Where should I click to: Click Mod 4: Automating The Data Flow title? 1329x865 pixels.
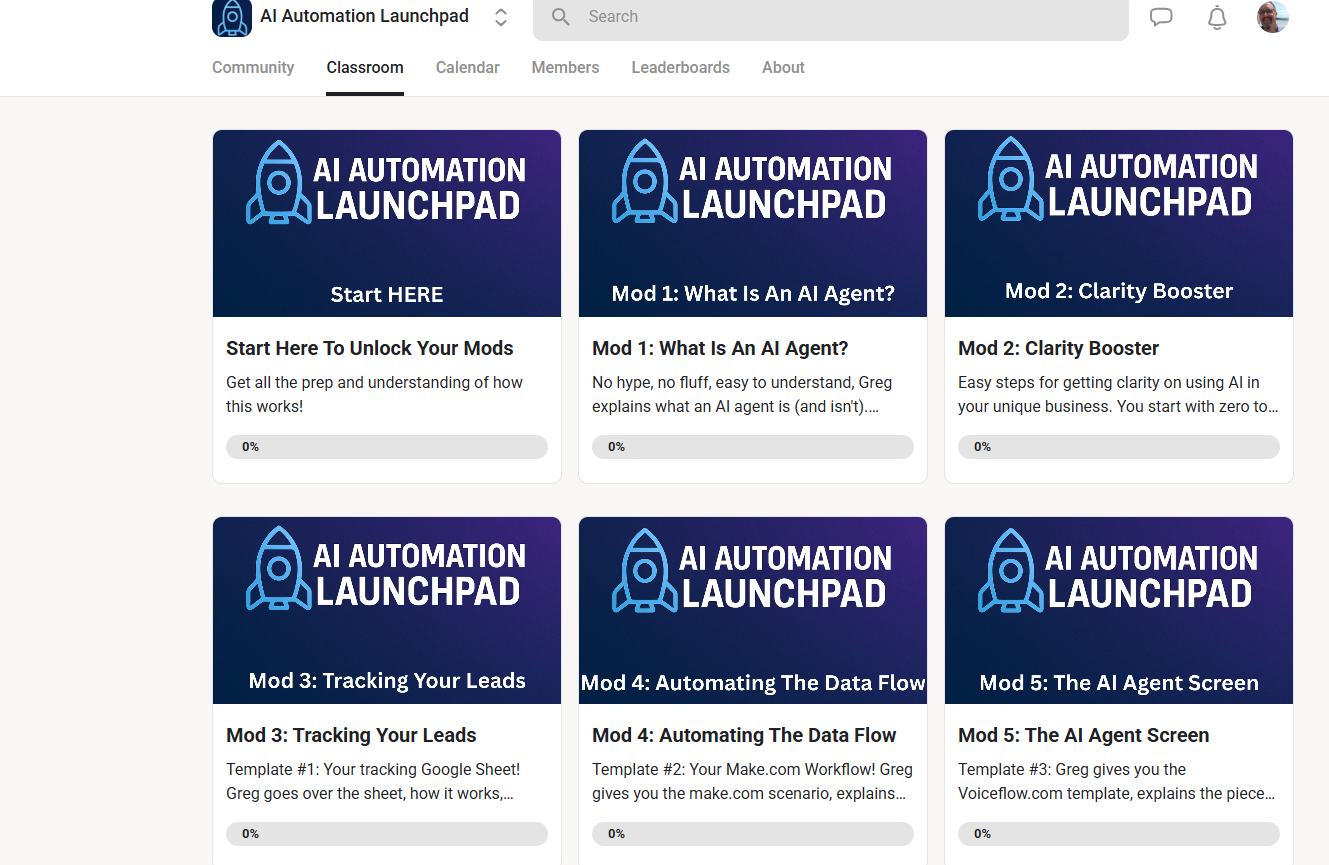point(744,735)
